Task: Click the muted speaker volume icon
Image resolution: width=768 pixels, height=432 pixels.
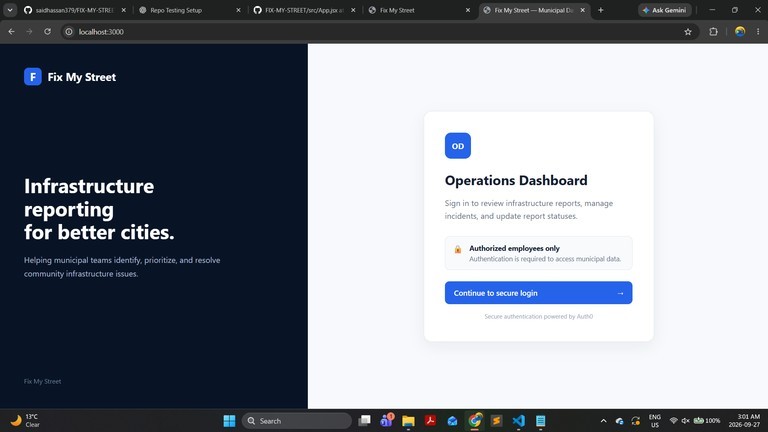Action: coord(685,421)
